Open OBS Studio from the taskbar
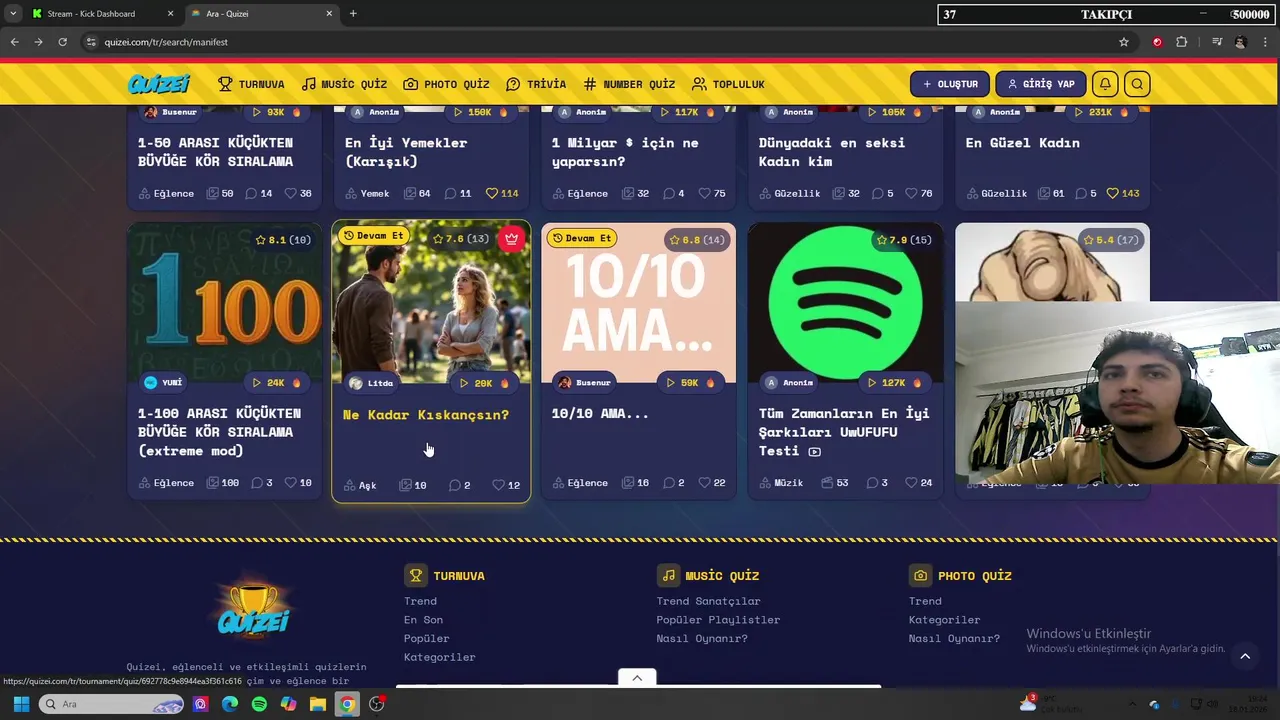Screen dimensions: 1280x720 tap(376, 704)
